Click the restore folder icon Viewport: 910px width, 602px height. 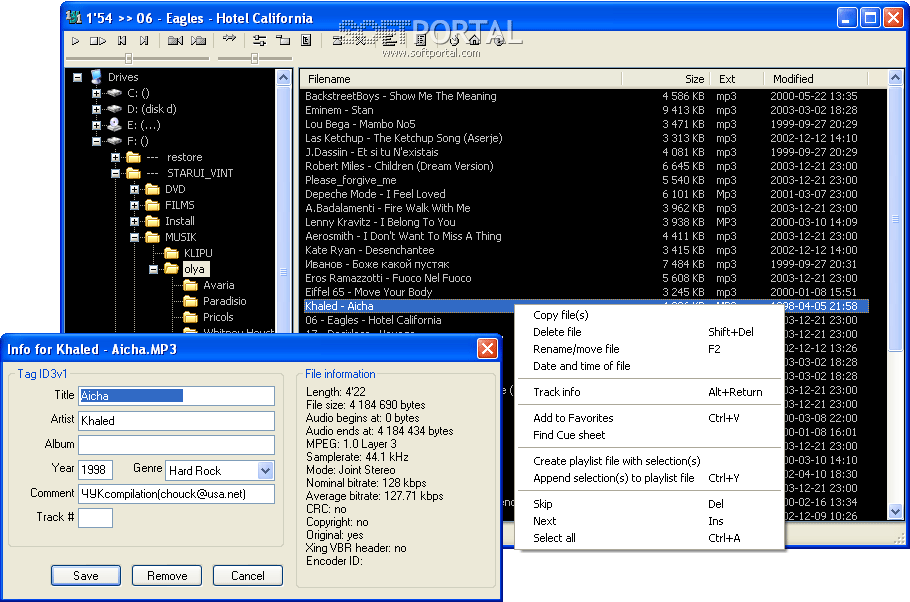(133, 157)
